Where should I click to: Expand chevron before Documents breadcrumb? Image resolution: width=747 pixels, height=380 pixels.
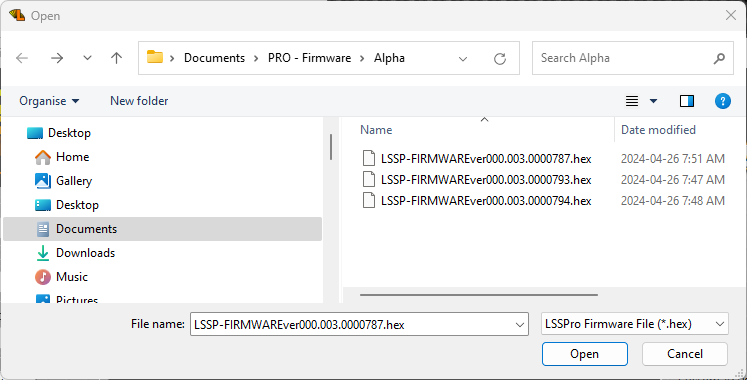tap(172, 58)
